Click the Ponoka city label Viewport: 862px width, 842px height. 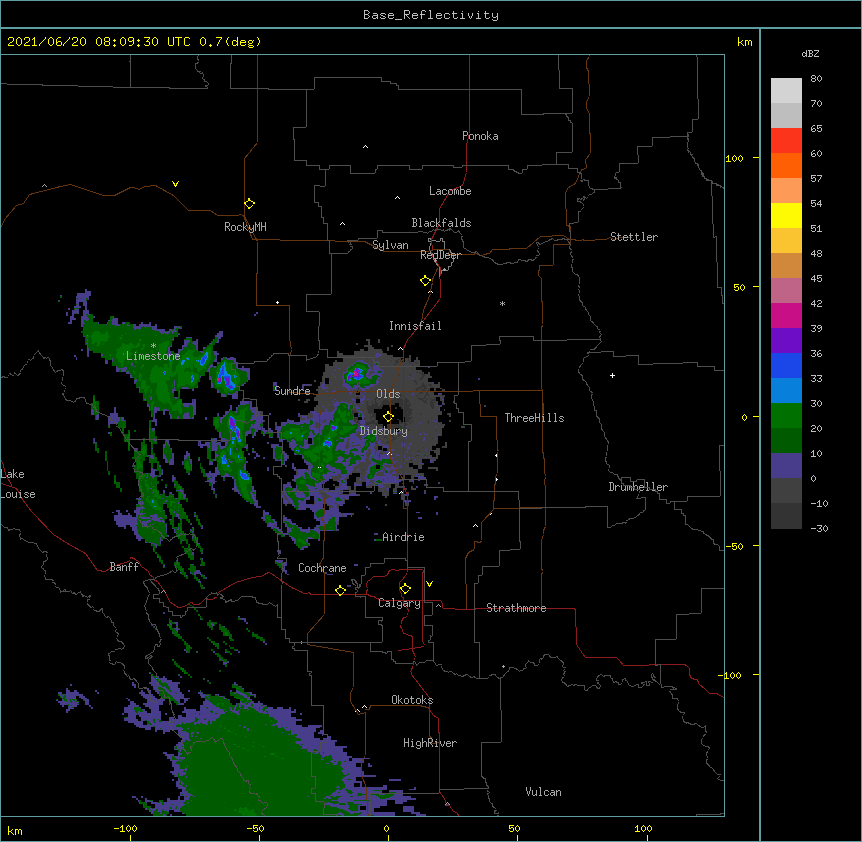pyautogui.click(x=480, y=136)
